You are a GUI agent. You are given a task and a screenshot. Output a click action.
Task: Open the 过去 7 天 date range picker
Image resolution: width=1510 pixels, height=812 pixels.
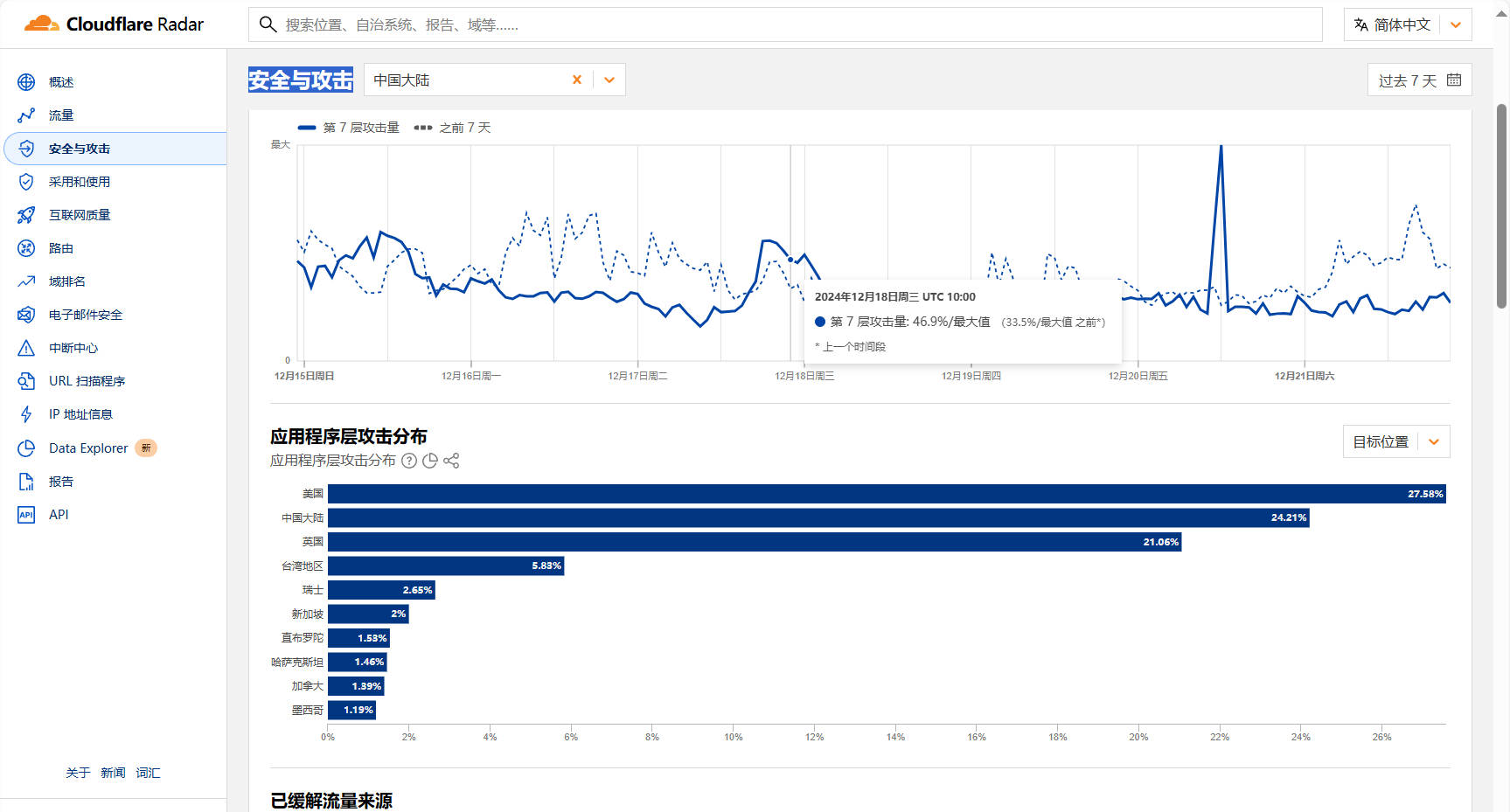[1419, 80]
